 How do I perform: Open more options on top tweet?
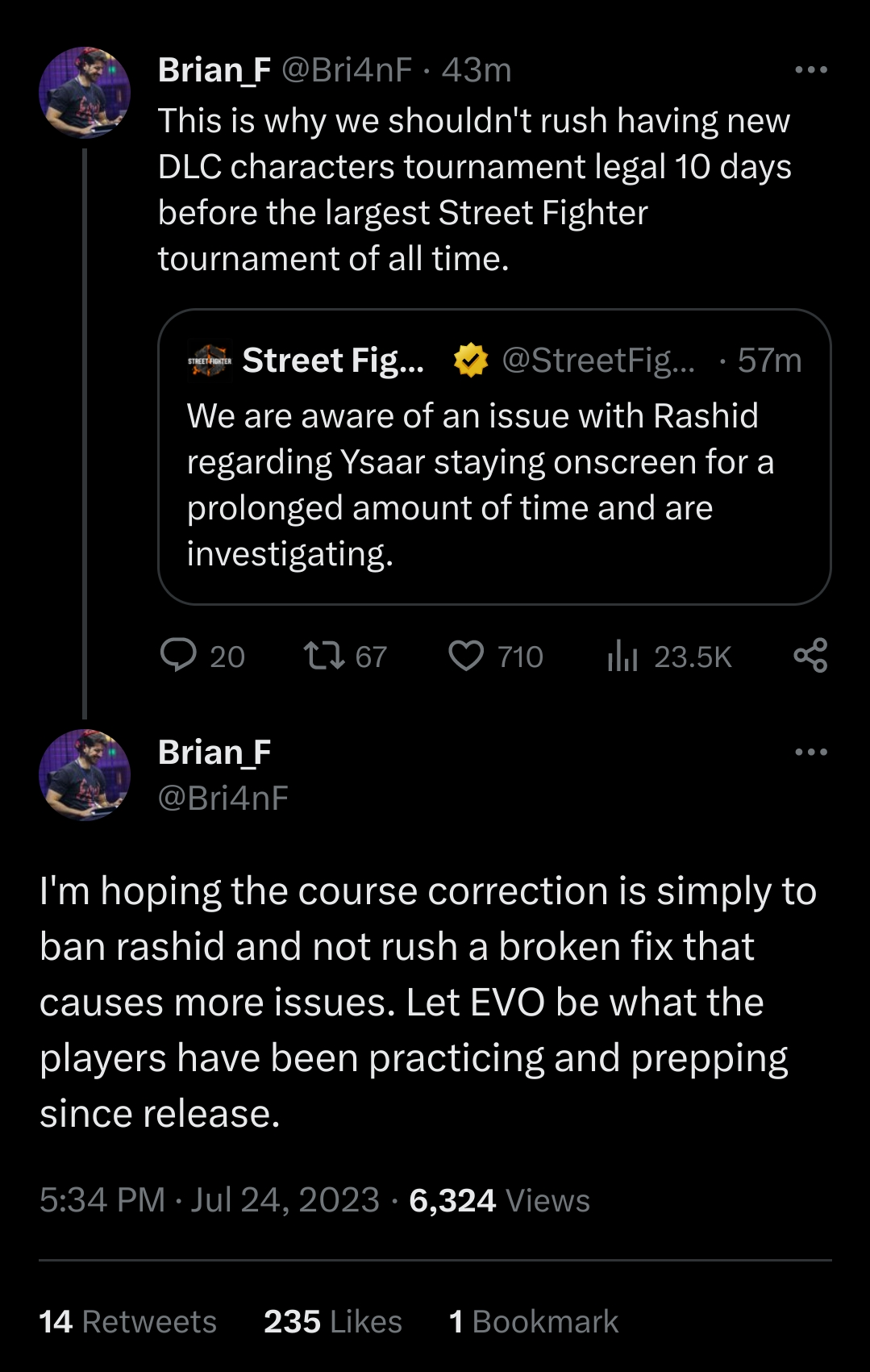(x=810, y=70)
